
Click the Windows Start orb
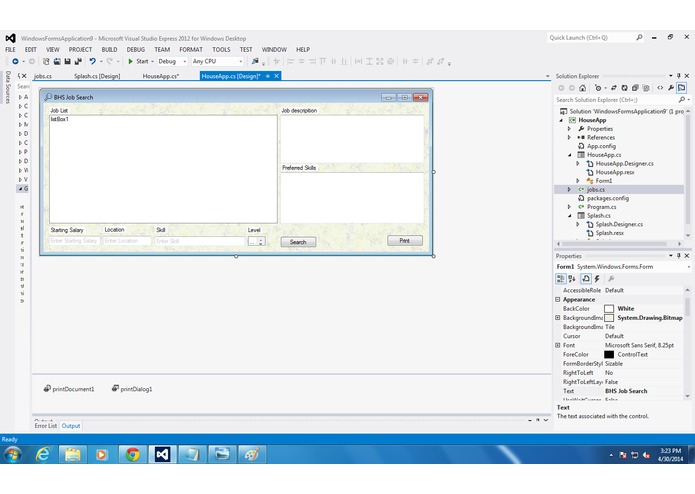[12, 455]
